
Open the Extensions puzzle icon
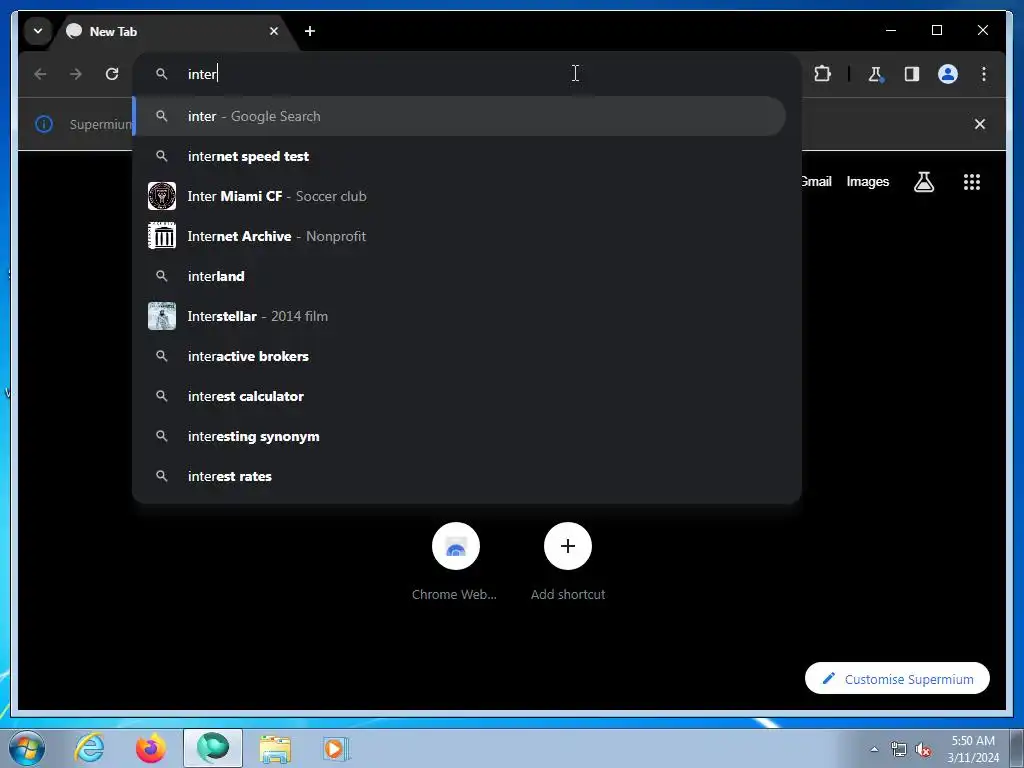(822, 74)
